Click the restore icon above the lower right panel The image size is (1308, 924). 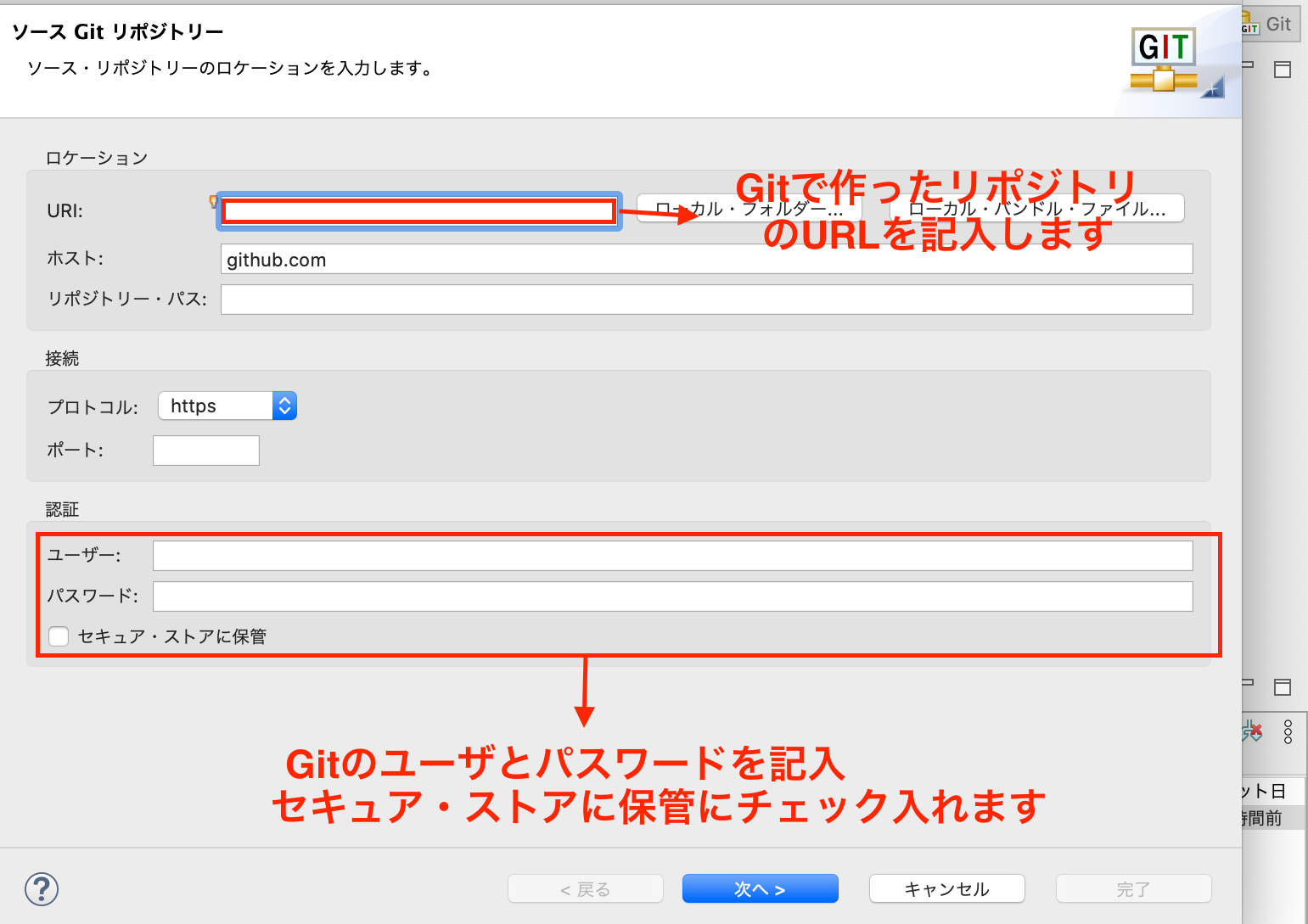(1283, 687)
